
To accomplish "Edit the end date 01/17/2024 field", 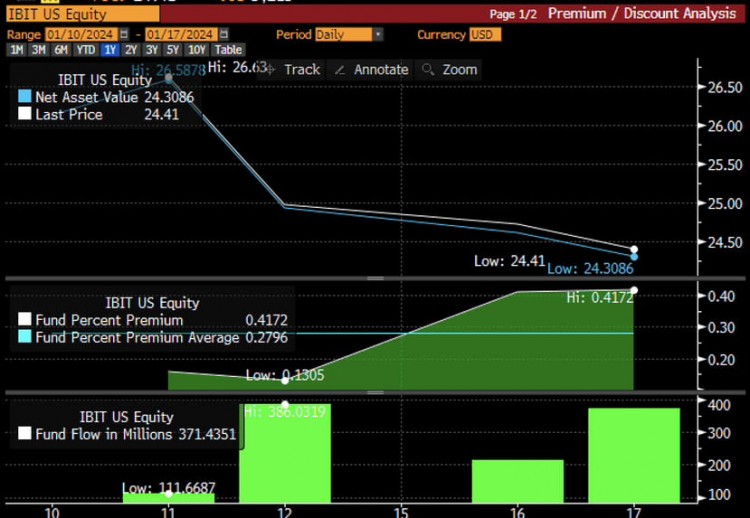I will [181, 34].
